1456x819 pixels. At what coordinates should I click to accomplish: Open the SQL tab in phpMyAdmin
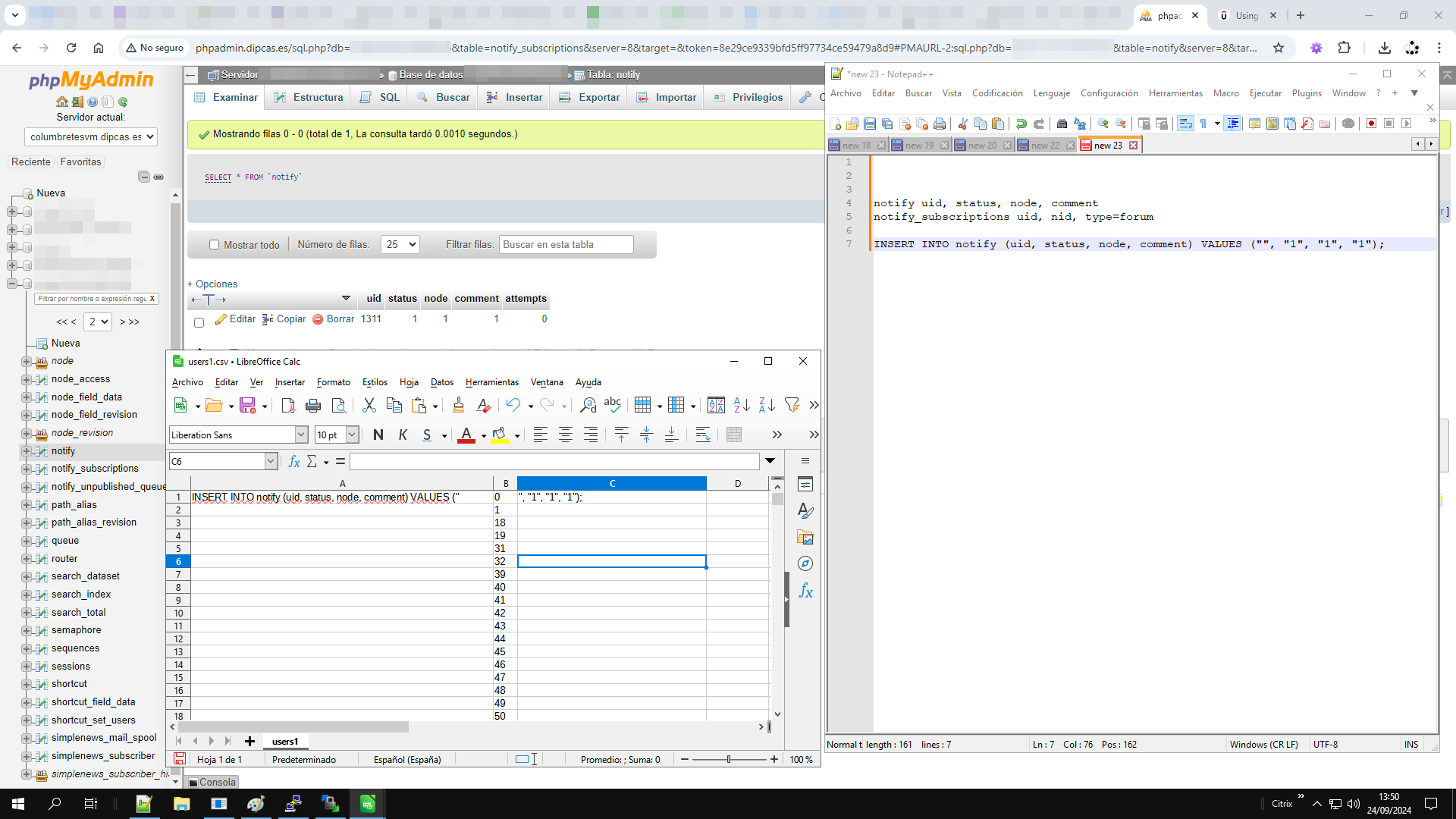[380, 97]
